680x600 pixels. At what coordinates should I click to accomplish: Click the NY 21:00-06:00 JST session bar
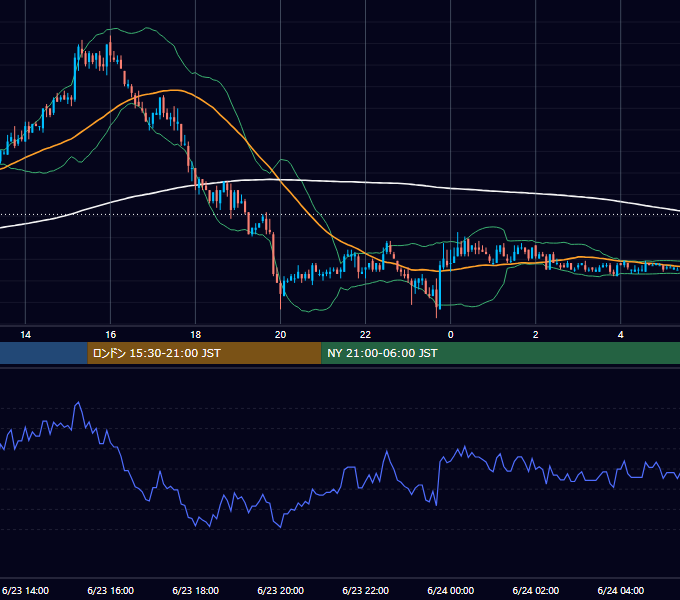500,353
